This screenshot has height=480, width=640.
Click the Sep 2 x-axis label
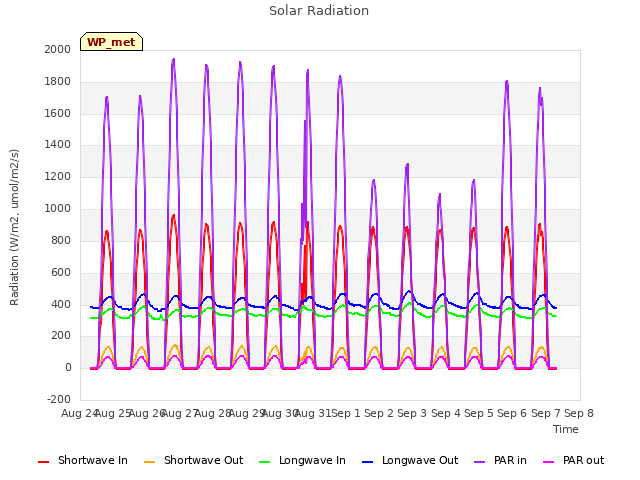click(379, 413)
